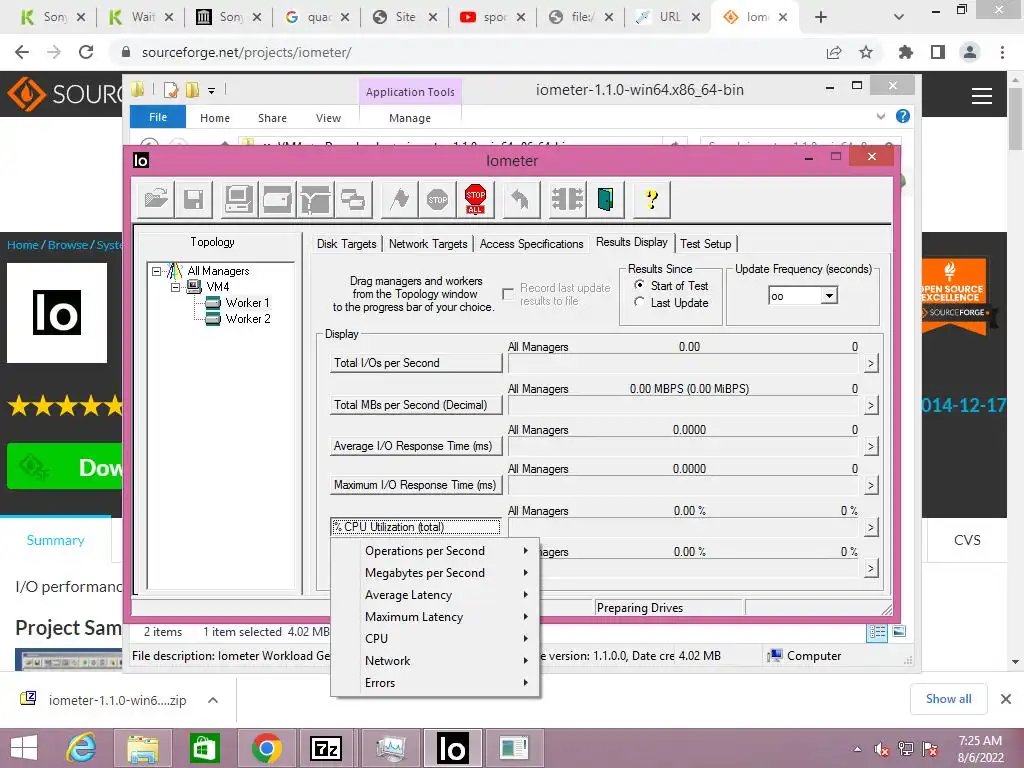This screenshot has width=1024, height=768.
Task: Switch to Network Targets tab
Action: click(x=428, y=244)
